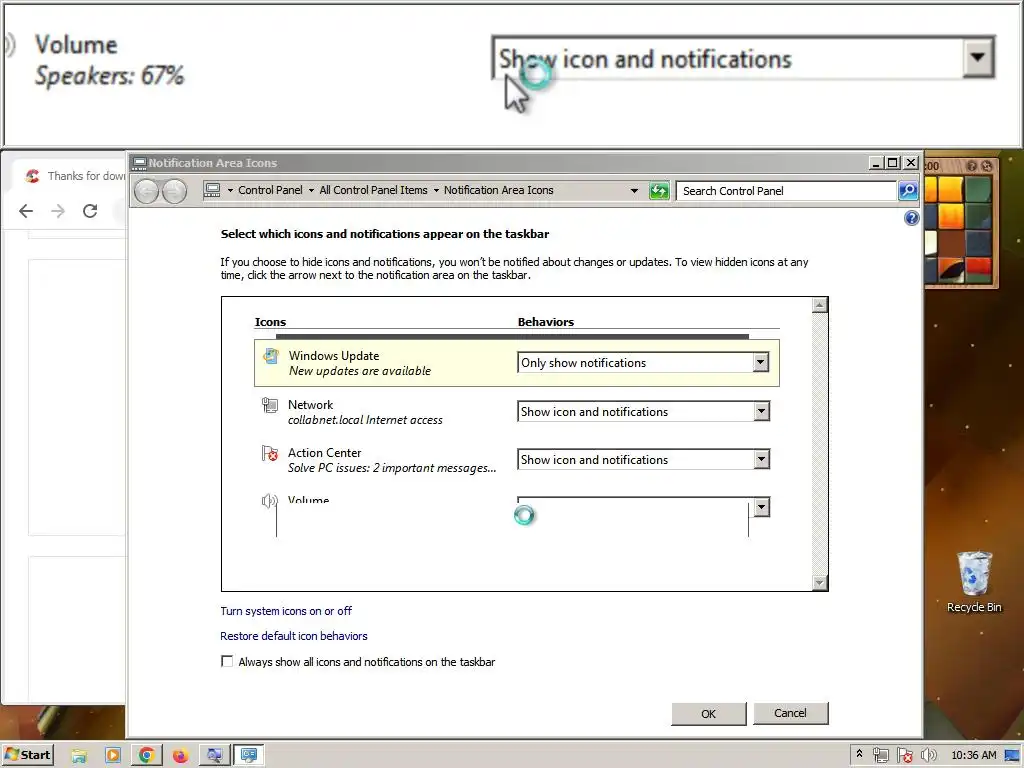Click the search magnifier button
Viewport: 1024px width, 768px height.
[x=908, y=191]
